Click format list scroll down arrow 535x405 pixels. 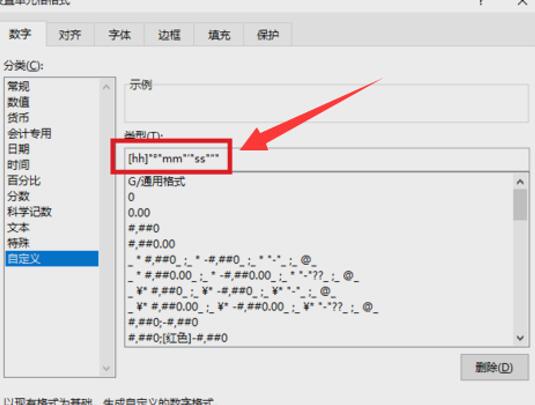(x=520, y=338)
